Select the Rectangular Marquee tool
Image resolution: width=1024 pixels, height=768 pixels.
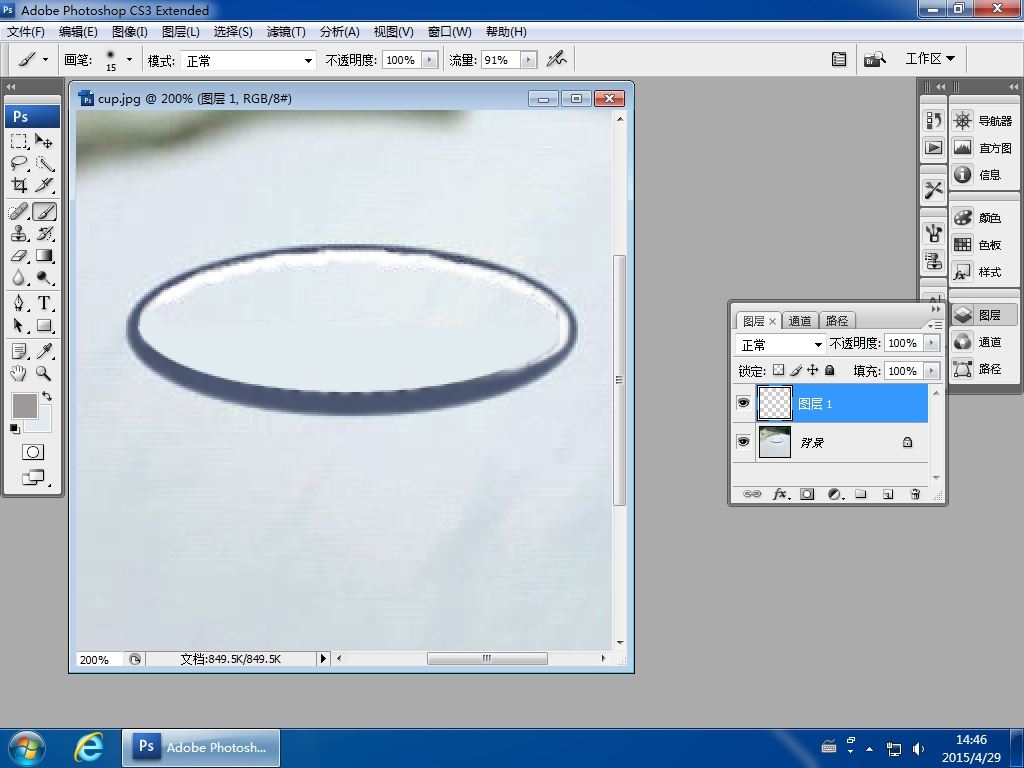[x=19, y=141]
